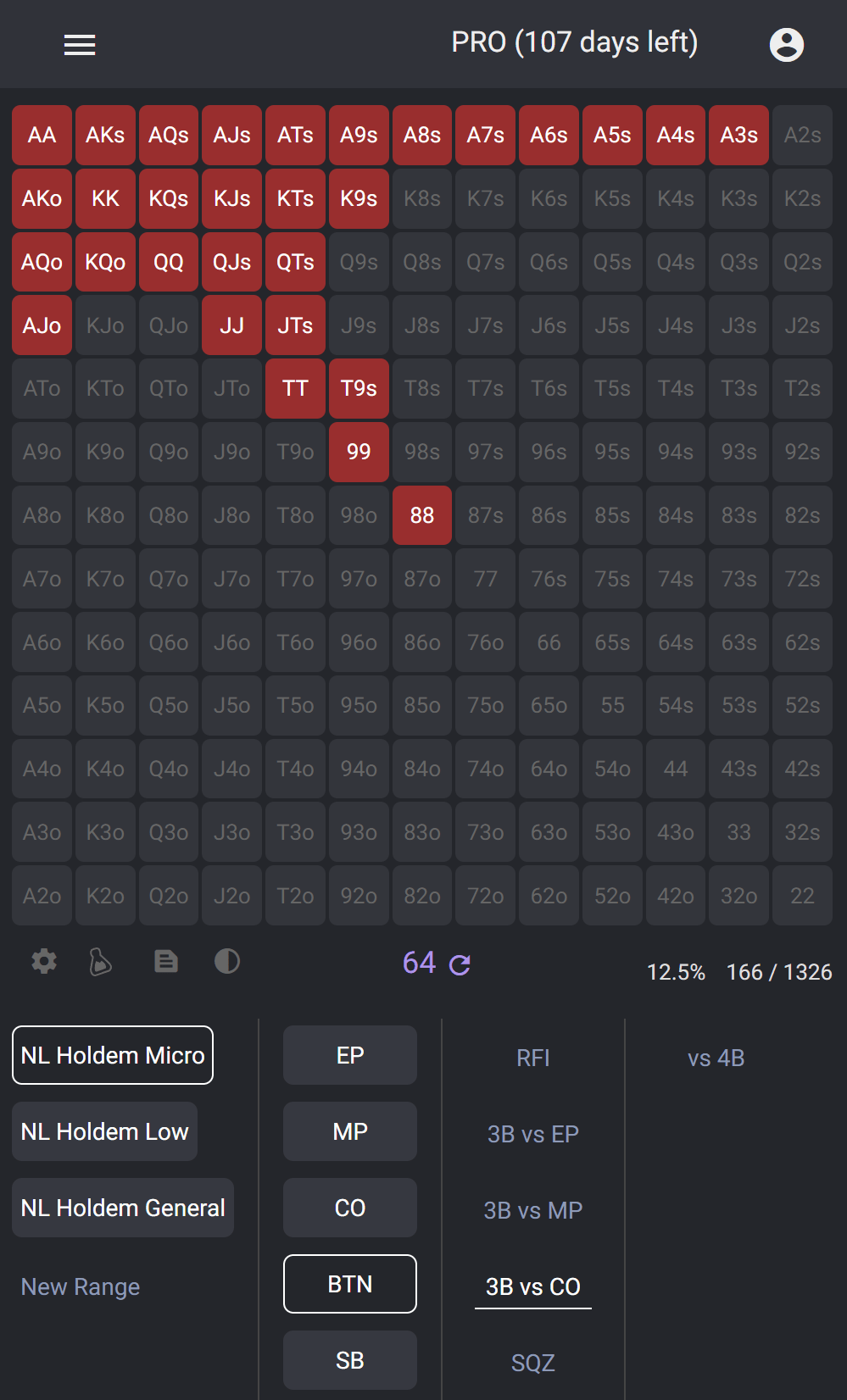Open the user account profile

click(786, 45)
